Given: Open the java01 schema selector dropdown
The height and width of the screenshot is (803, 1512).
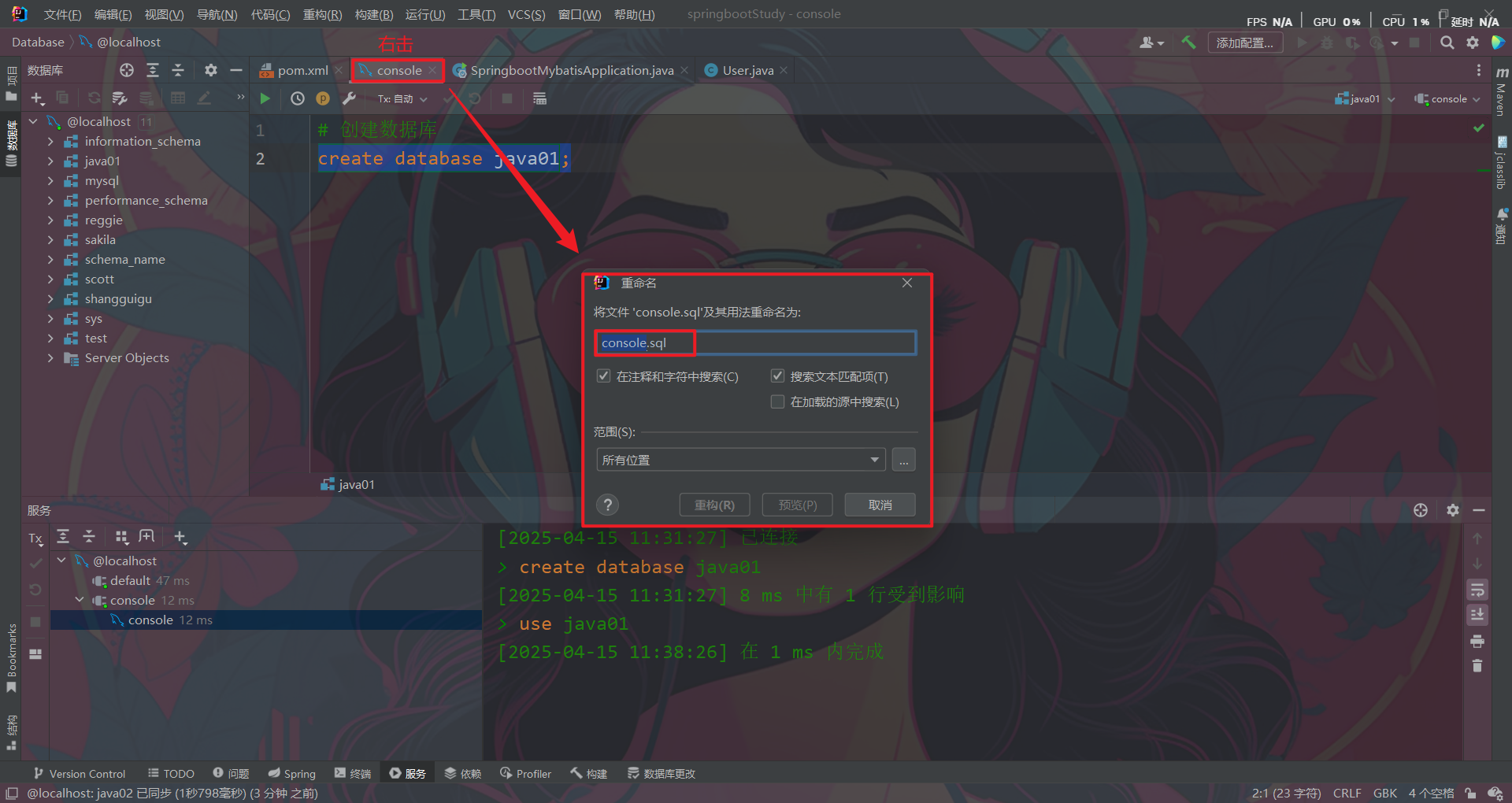Looking at the screenshot, I should tap(1365, 99).
